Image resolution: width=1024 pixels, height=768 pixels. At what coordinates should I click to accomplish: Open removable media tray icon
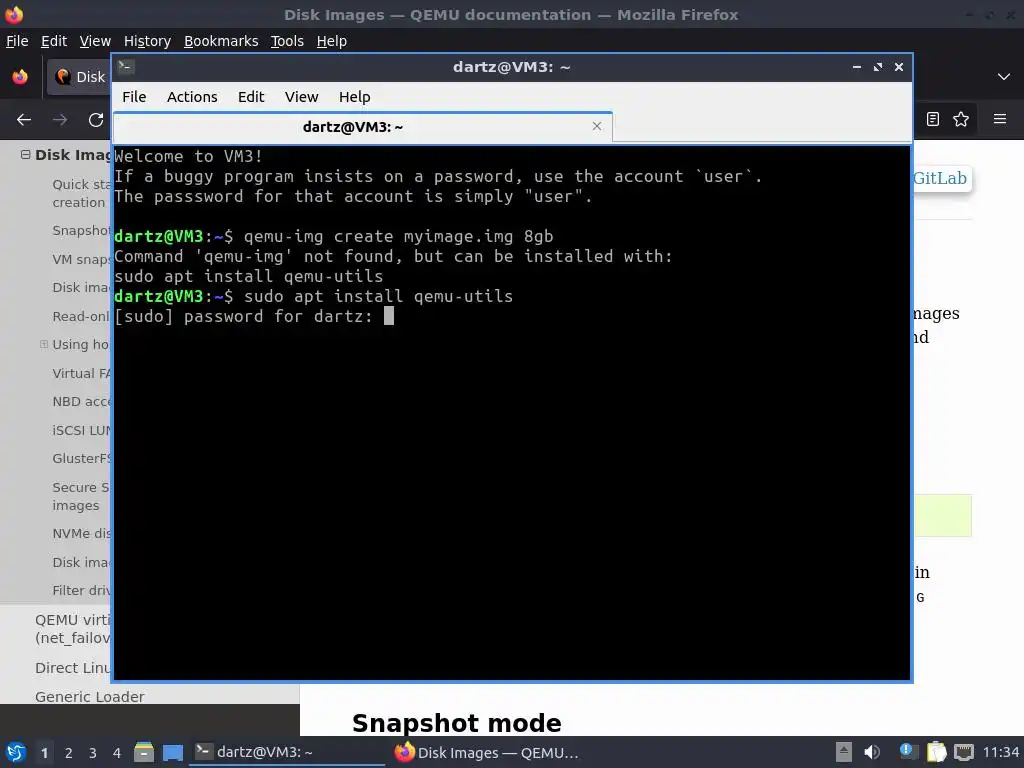click(843, 752)
